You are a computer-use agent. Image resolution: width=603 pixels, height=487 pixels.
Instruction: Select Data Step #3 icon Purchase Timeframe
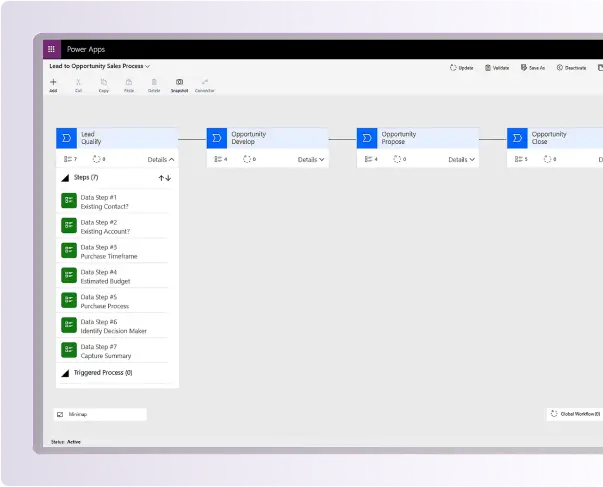pyautogui.click(x=69, y=250)
